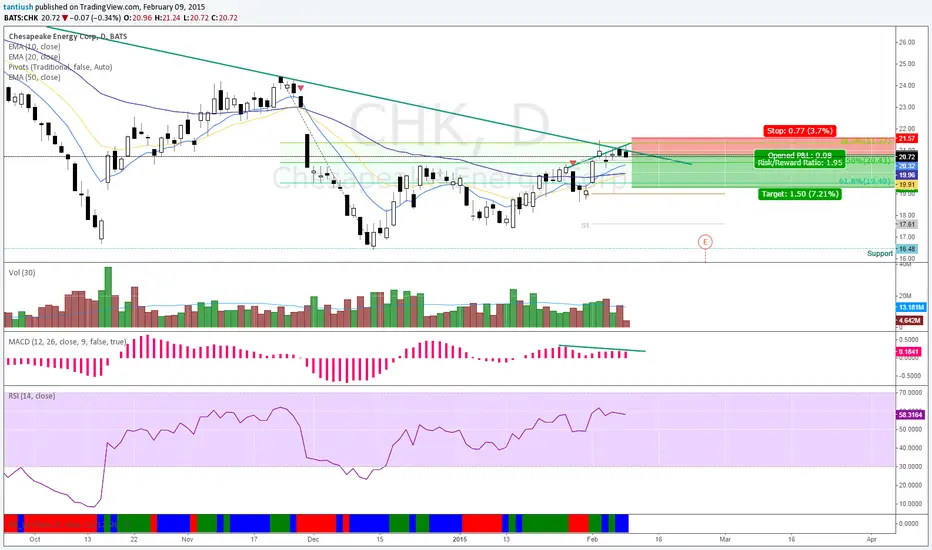Image resolution: width=932 pixels, height=550 pixels.
Task: Click the Support line text label
Action: click(x=880, y=253)
